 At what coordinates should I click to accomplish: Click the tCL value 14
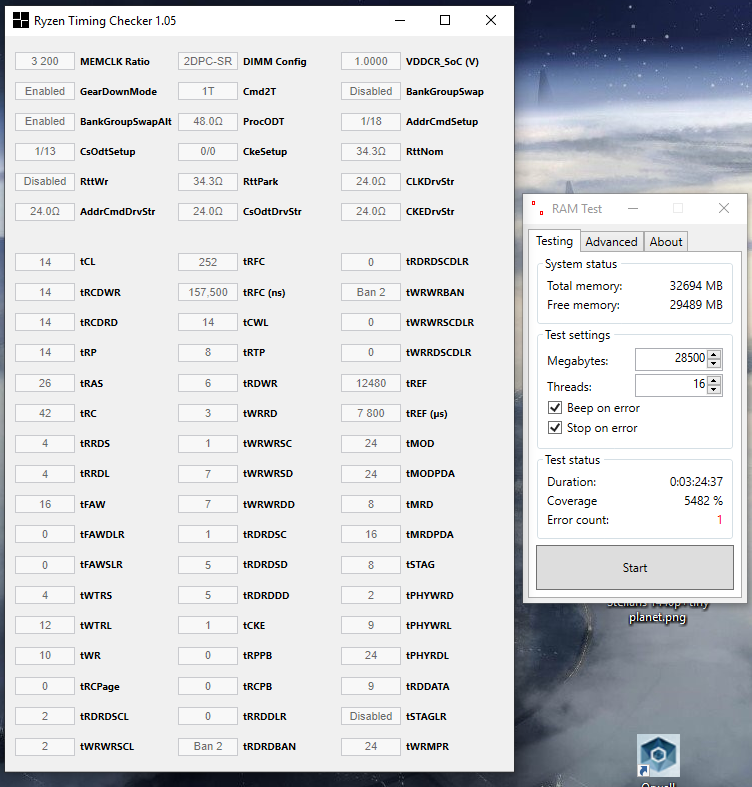pos(45,262)
